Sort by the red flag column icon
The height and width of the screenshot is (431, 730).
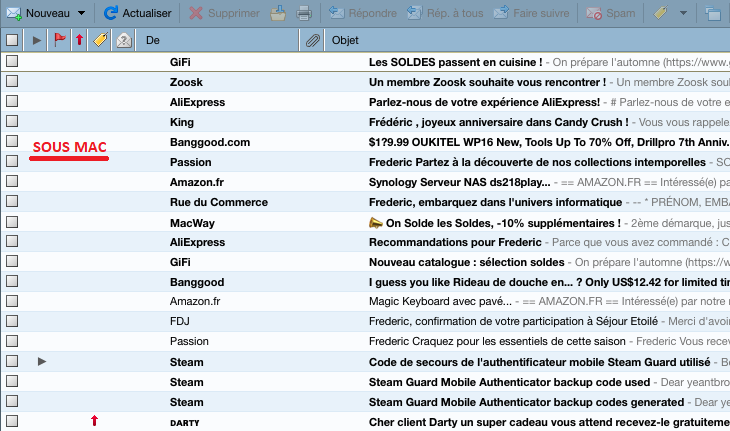[59, 40]
